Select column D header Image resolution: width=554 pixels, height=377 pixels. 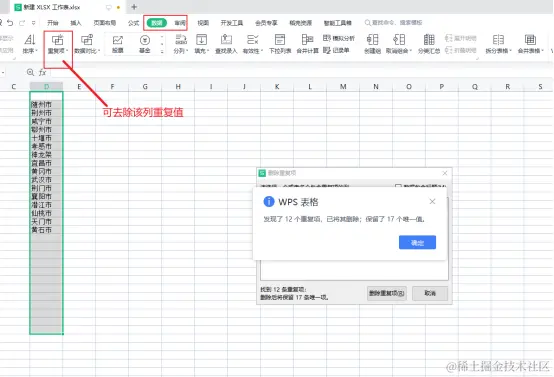[x=46, y=87]
